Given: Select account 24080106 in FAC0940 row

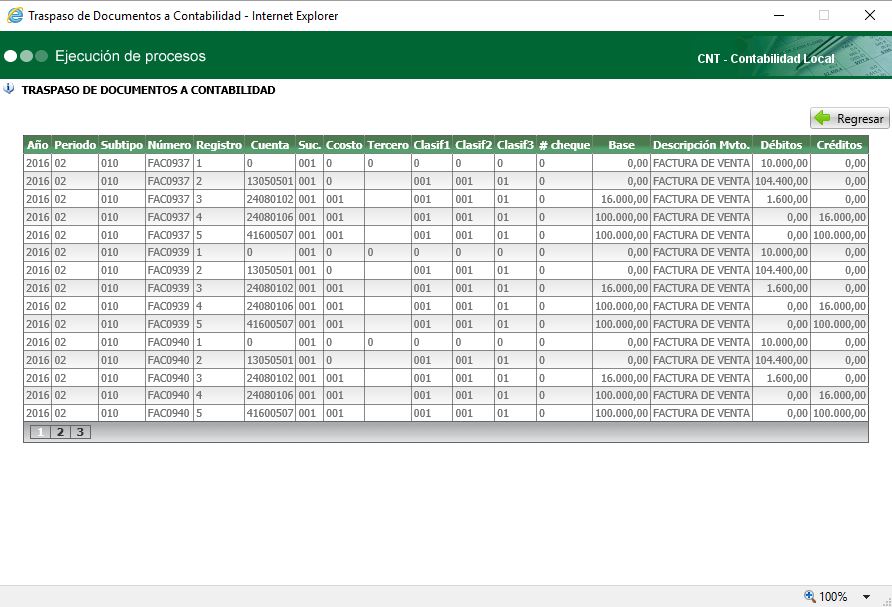Looking at the screenshot, I should 270,395.
